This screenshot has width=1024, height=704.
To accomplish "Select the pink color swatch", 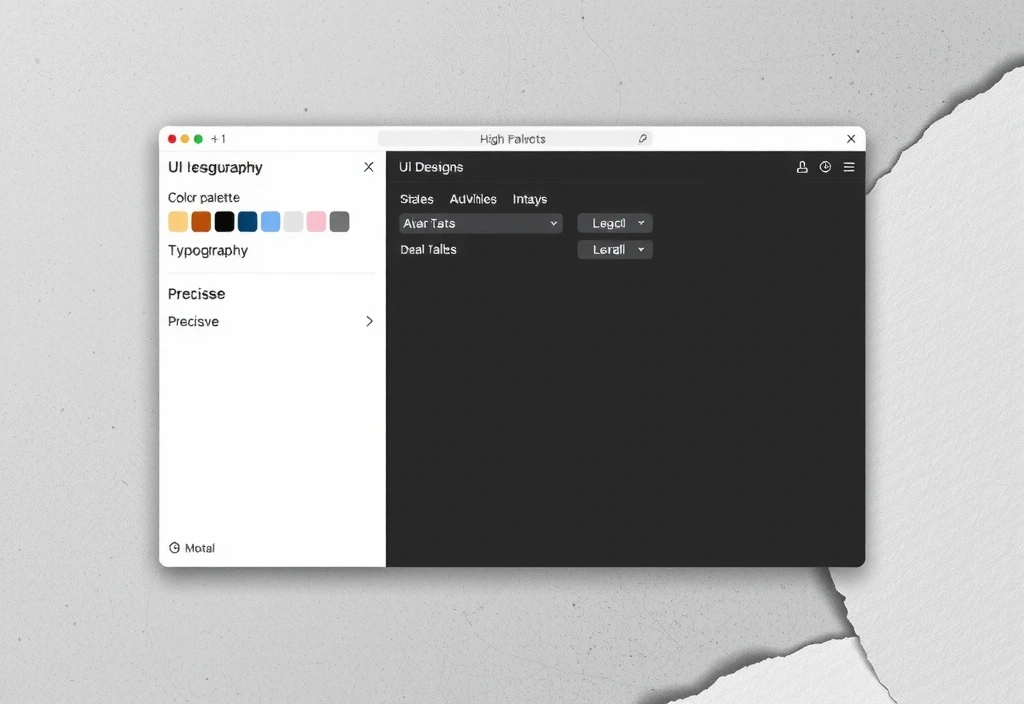I will click(316, 221).
